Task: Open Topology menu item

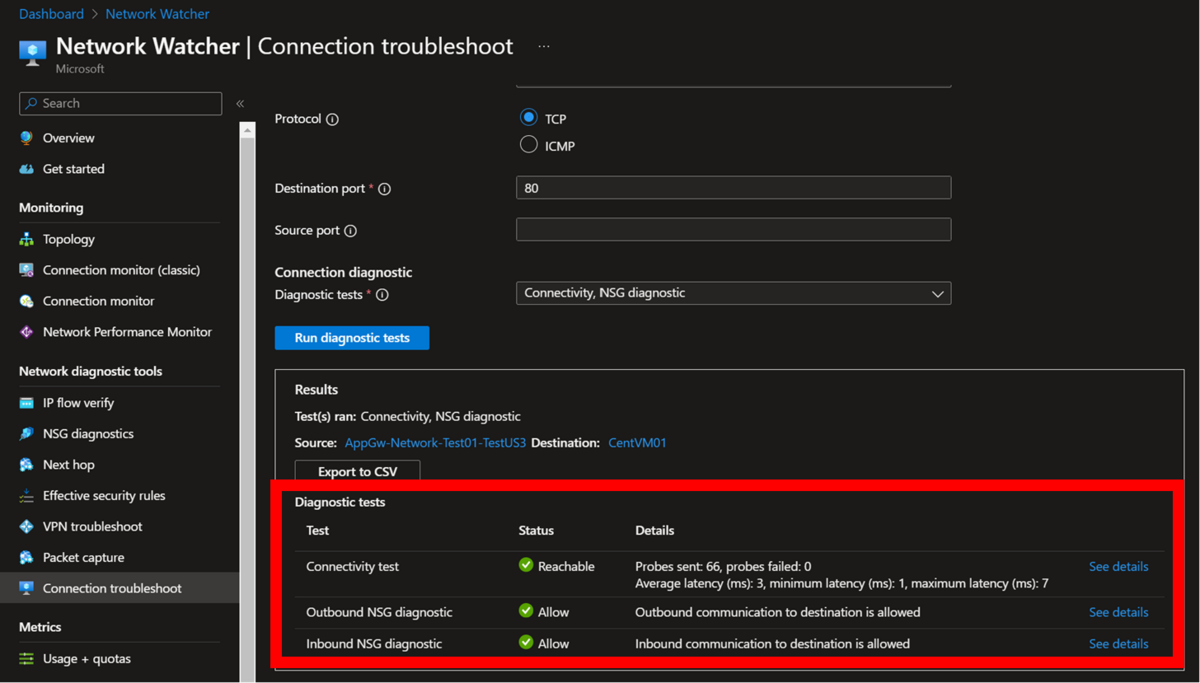Action: 69,239
